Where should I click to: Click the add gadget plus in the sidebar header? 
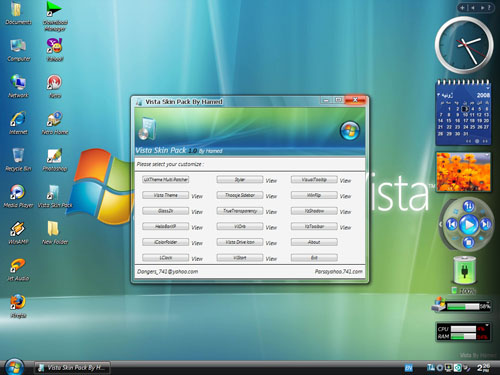(x=462, y=7)
